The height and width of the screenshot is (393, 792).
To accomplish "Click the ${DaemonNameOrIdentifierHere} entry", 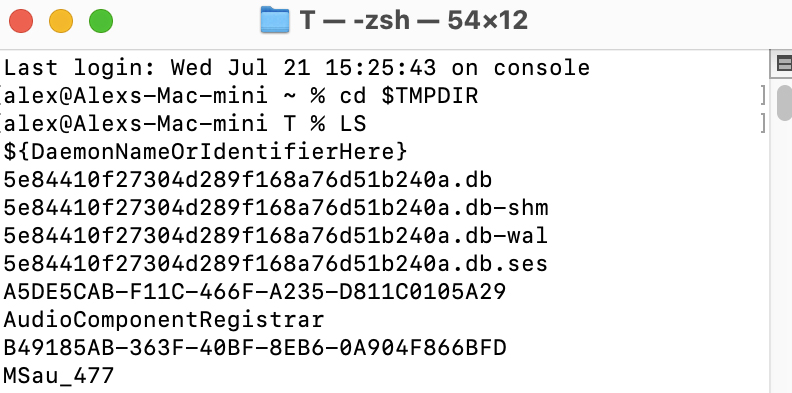I will [x=205, y=152].
